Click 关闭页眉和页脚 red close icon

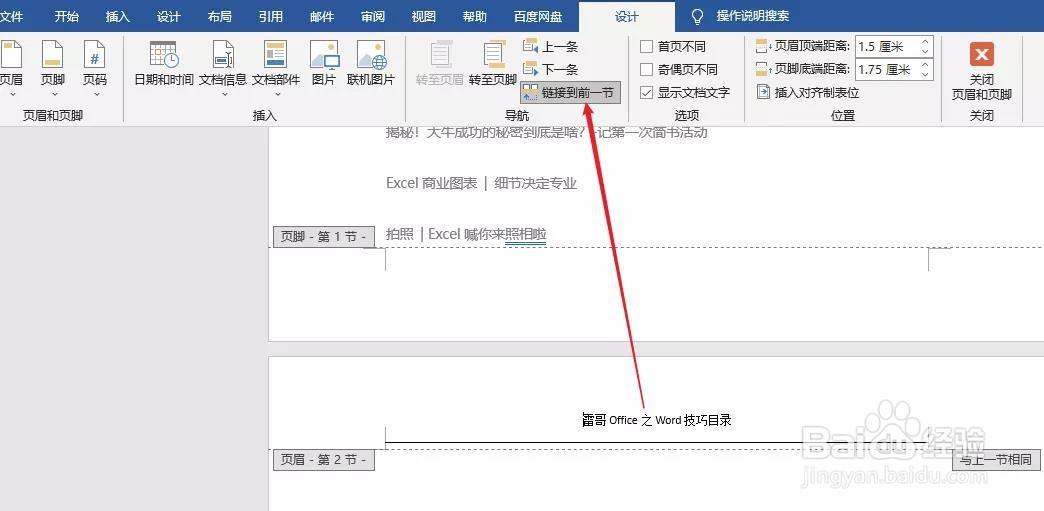click(x=981, y=54)
